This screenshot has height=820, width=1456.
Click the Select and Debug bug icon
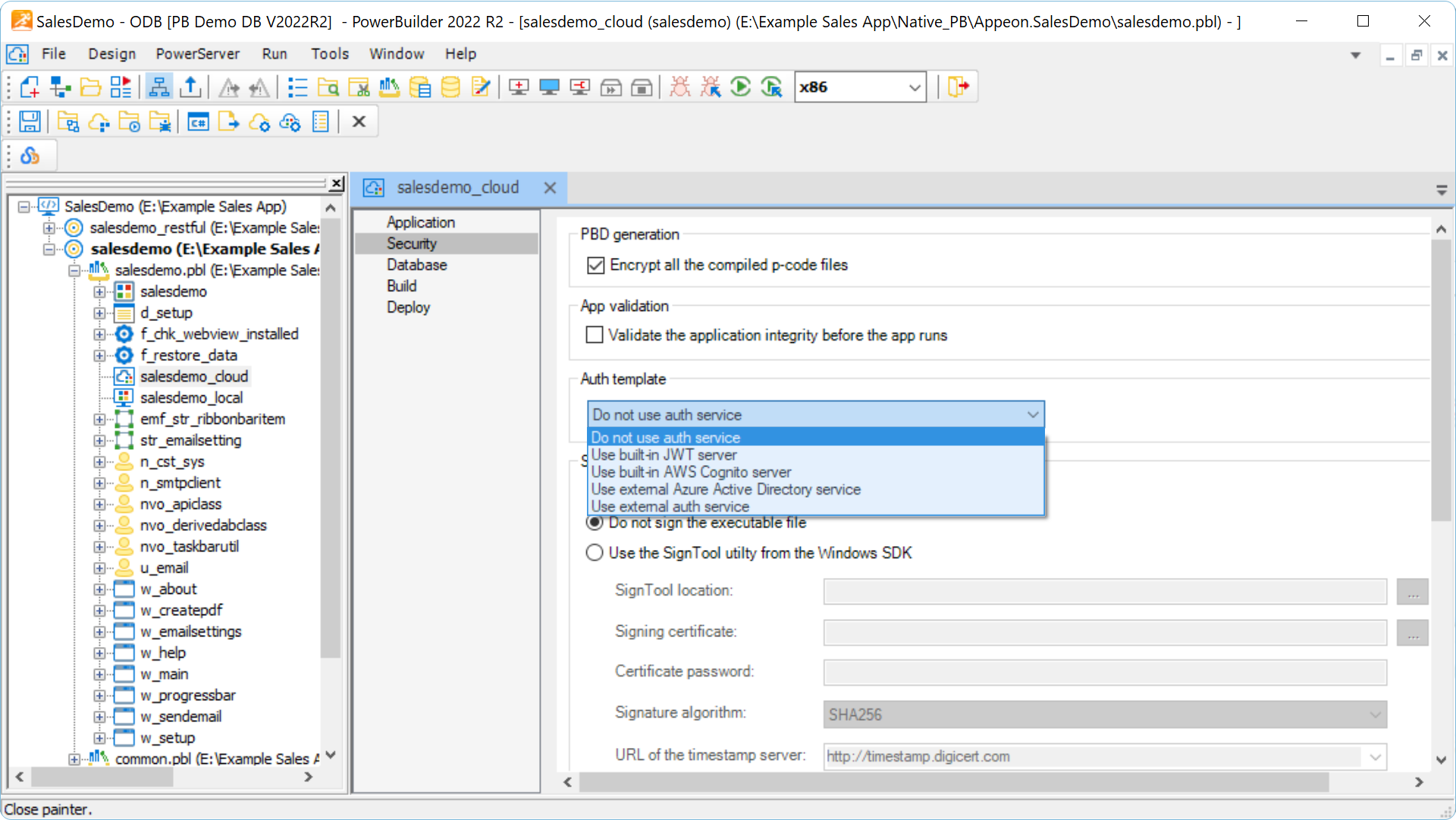pos(711,87)
